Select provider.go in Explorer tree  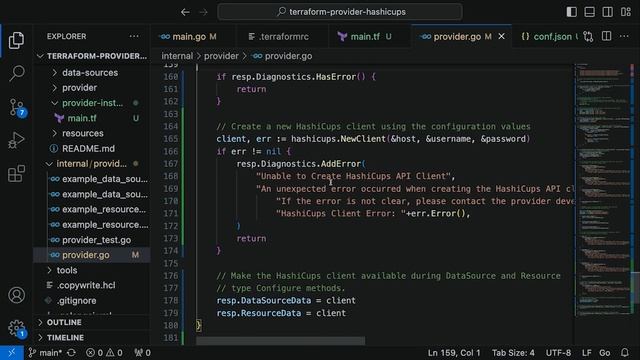(92, 255)
